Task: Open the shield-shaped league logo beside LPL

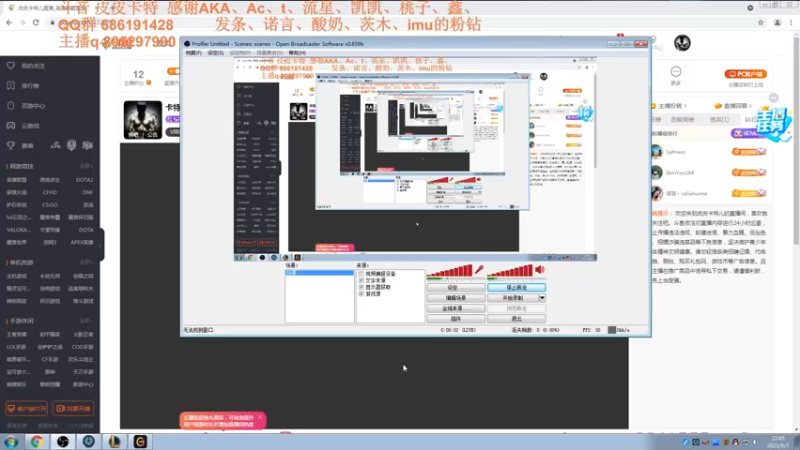Action: coord(71,145)
